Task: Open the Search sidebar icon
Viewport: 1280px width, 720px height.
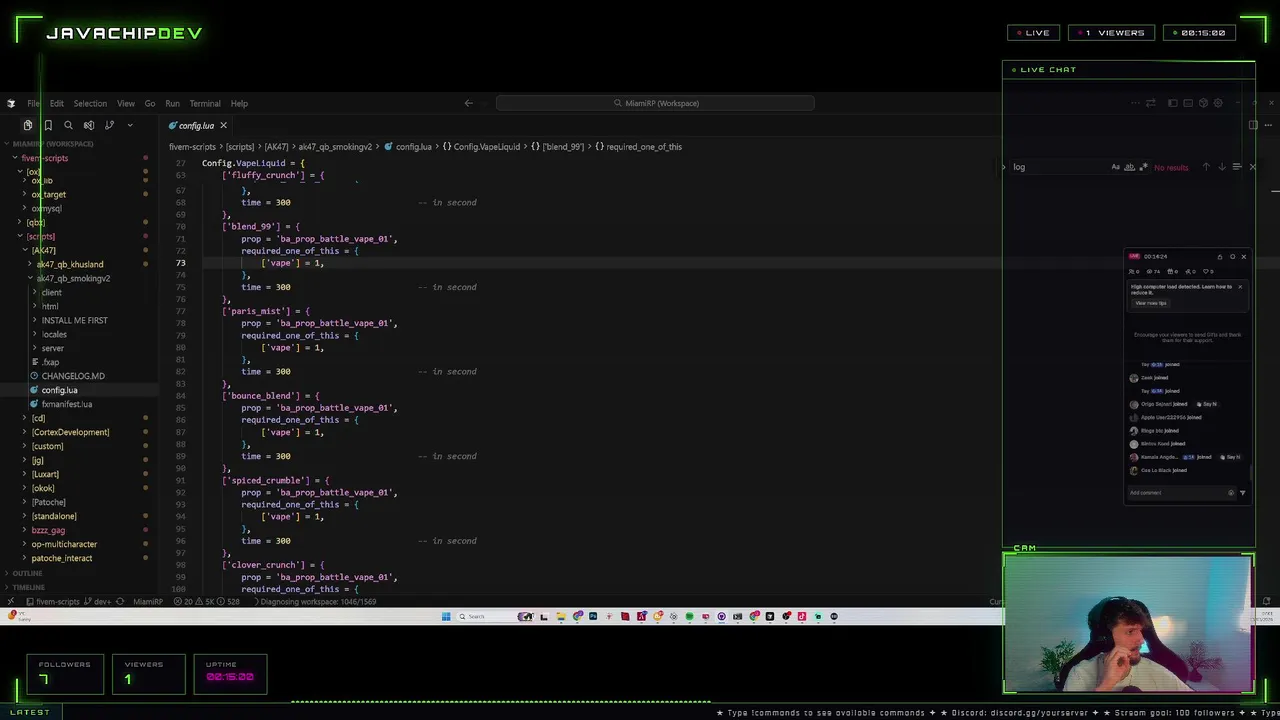Action: pos(68,125)
